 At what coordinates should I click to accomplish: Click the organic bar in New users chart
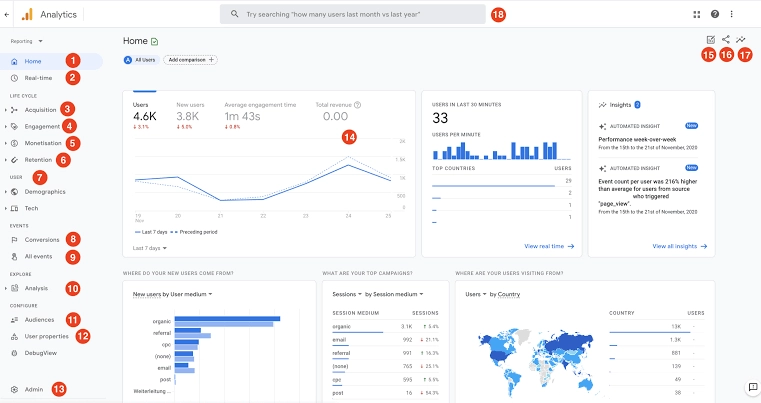click(227, 321)
